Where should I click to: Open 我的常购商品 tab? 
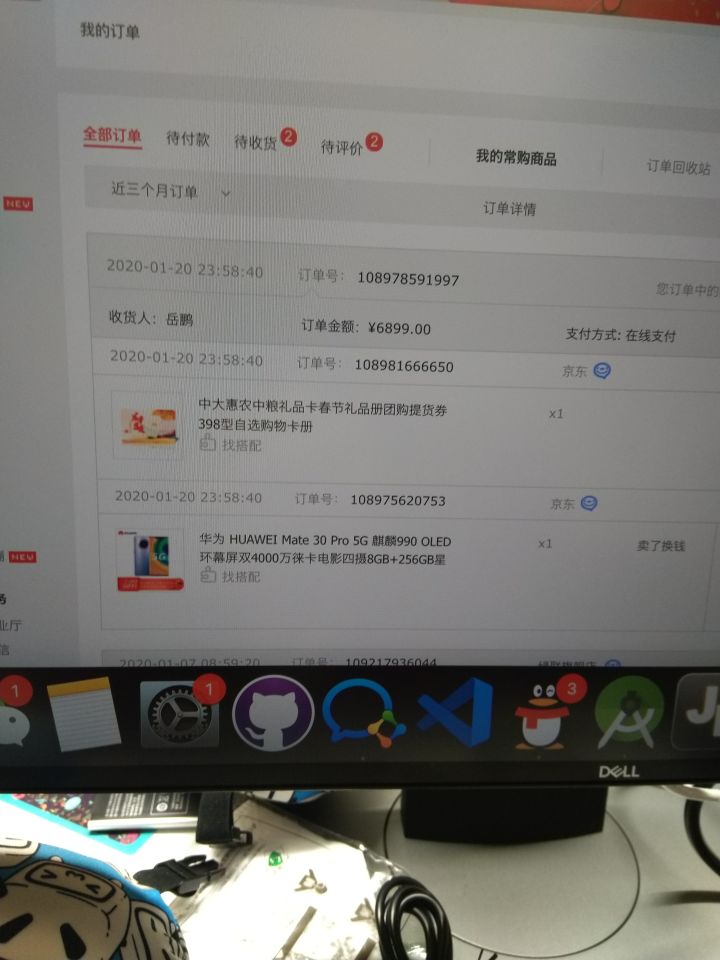tap(516, 157)
